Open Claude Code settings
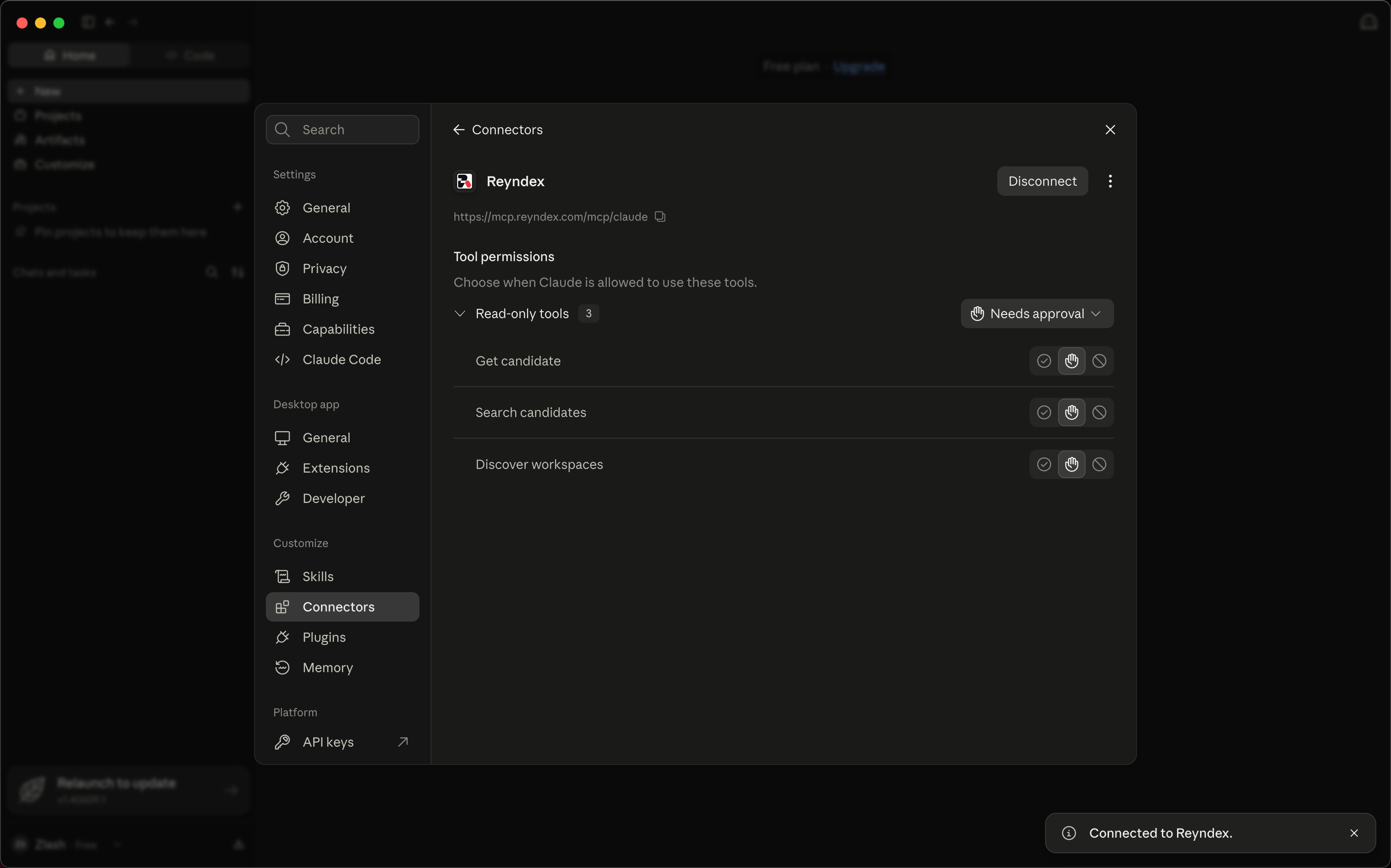 pyautogui.click(x=342, y=360)
